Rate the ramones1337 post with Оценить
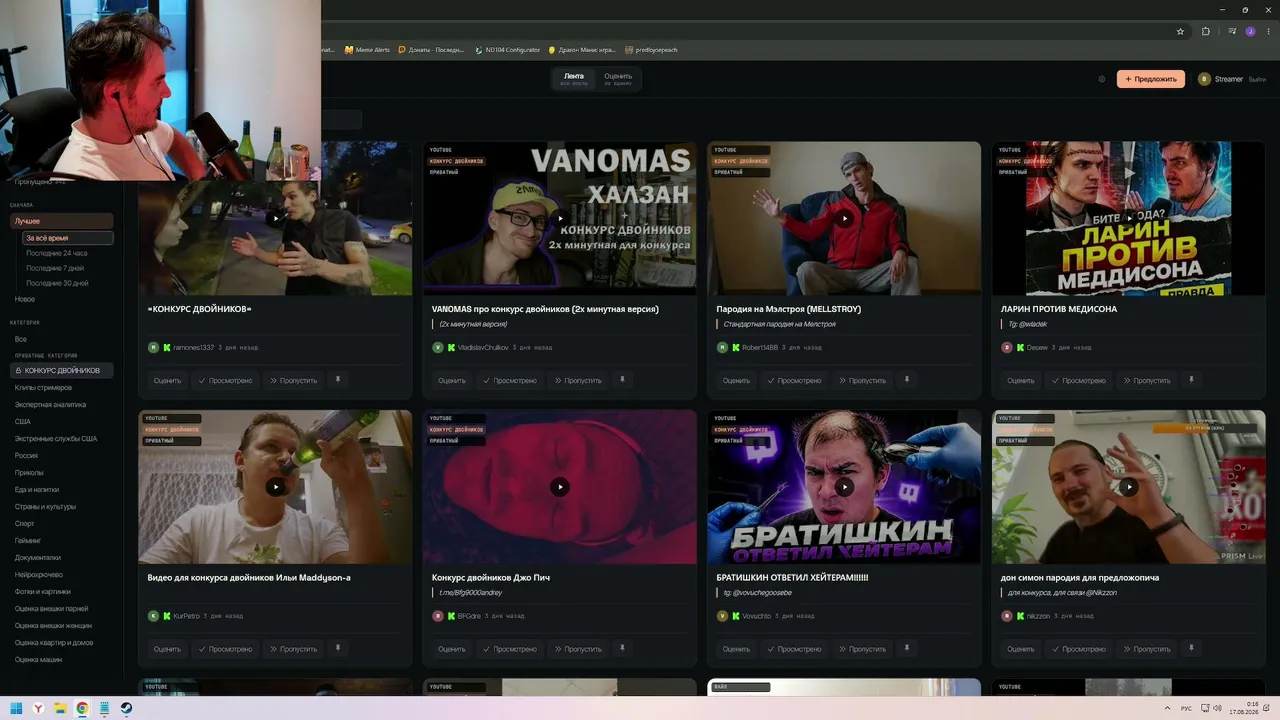The width and height of the screenshot is (1280, 720). [x=167, y=380]
